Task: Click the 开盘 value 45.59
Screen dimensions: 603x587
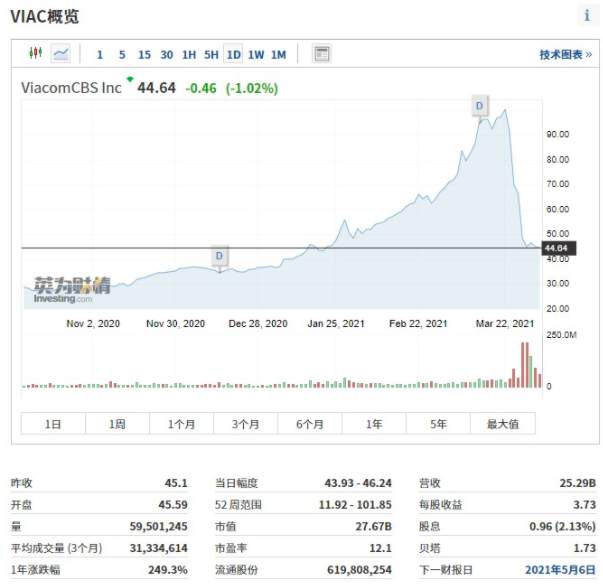Action: [x=173, y=504]
